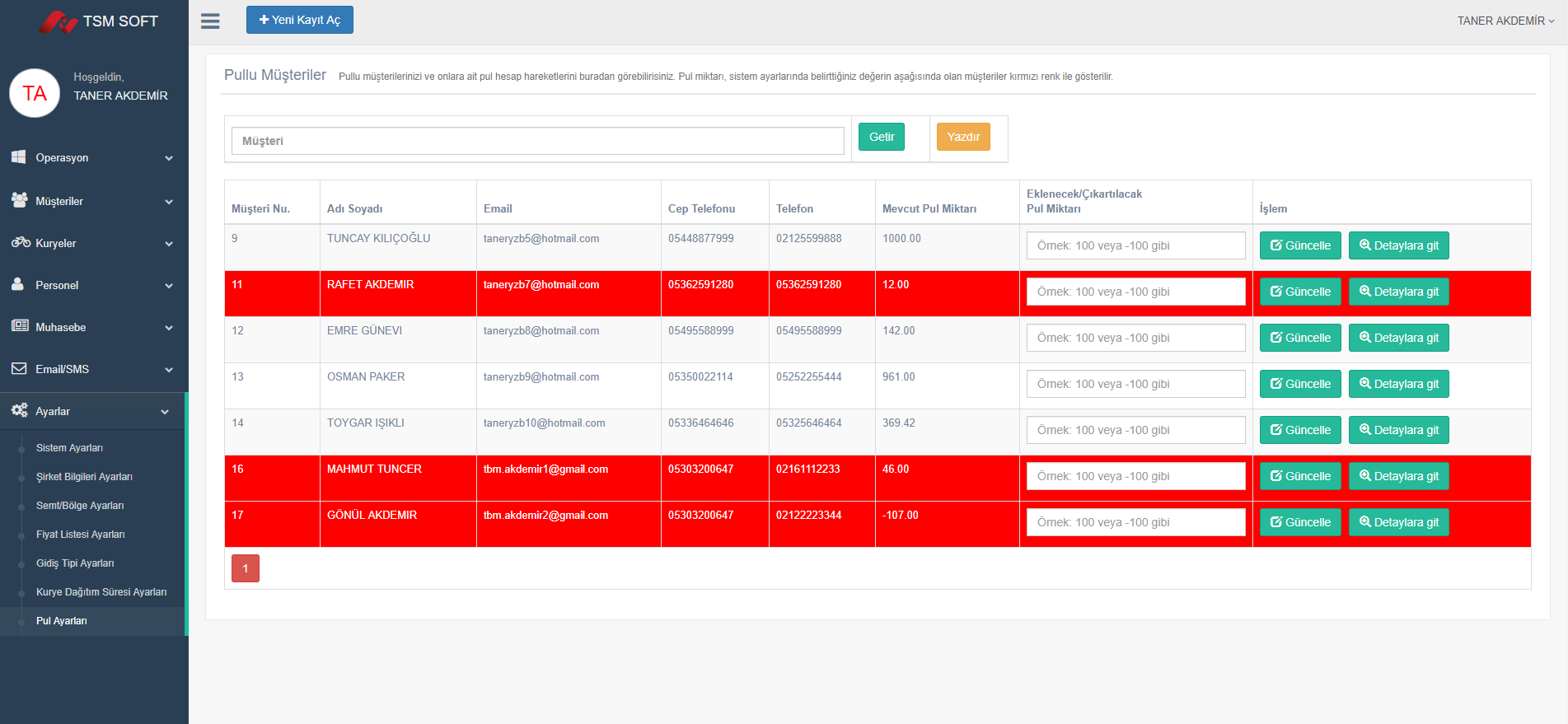Go to page 1 in pagination

(245, 568)
